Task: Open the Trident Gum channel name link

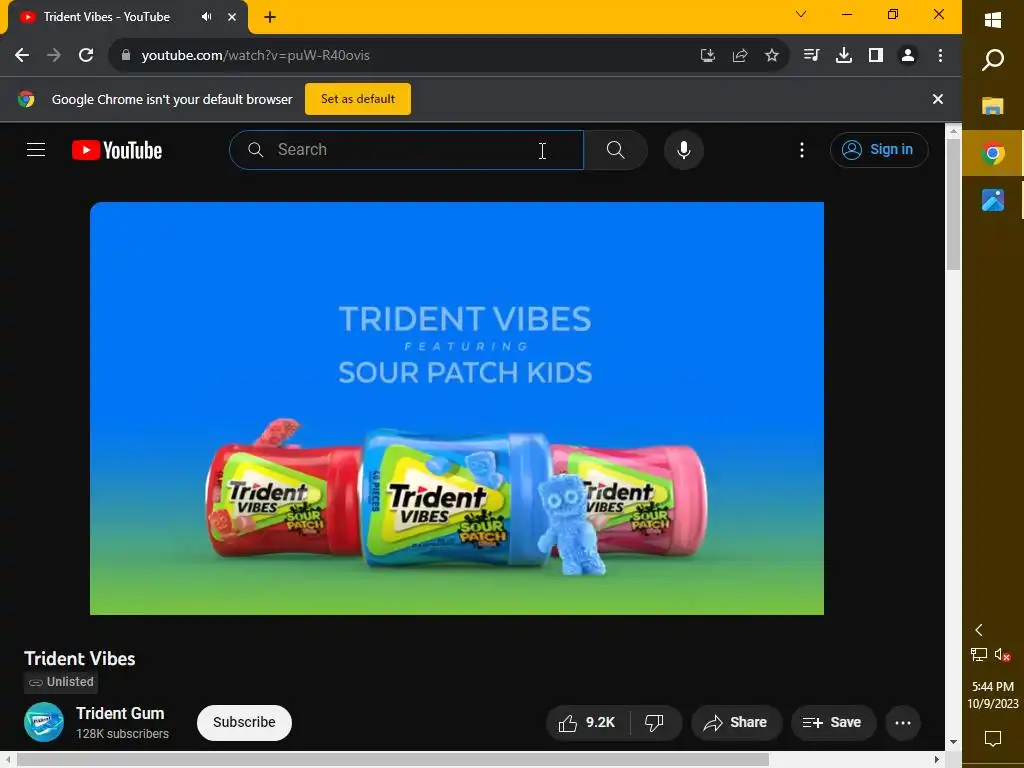Action: click(120, 713)
